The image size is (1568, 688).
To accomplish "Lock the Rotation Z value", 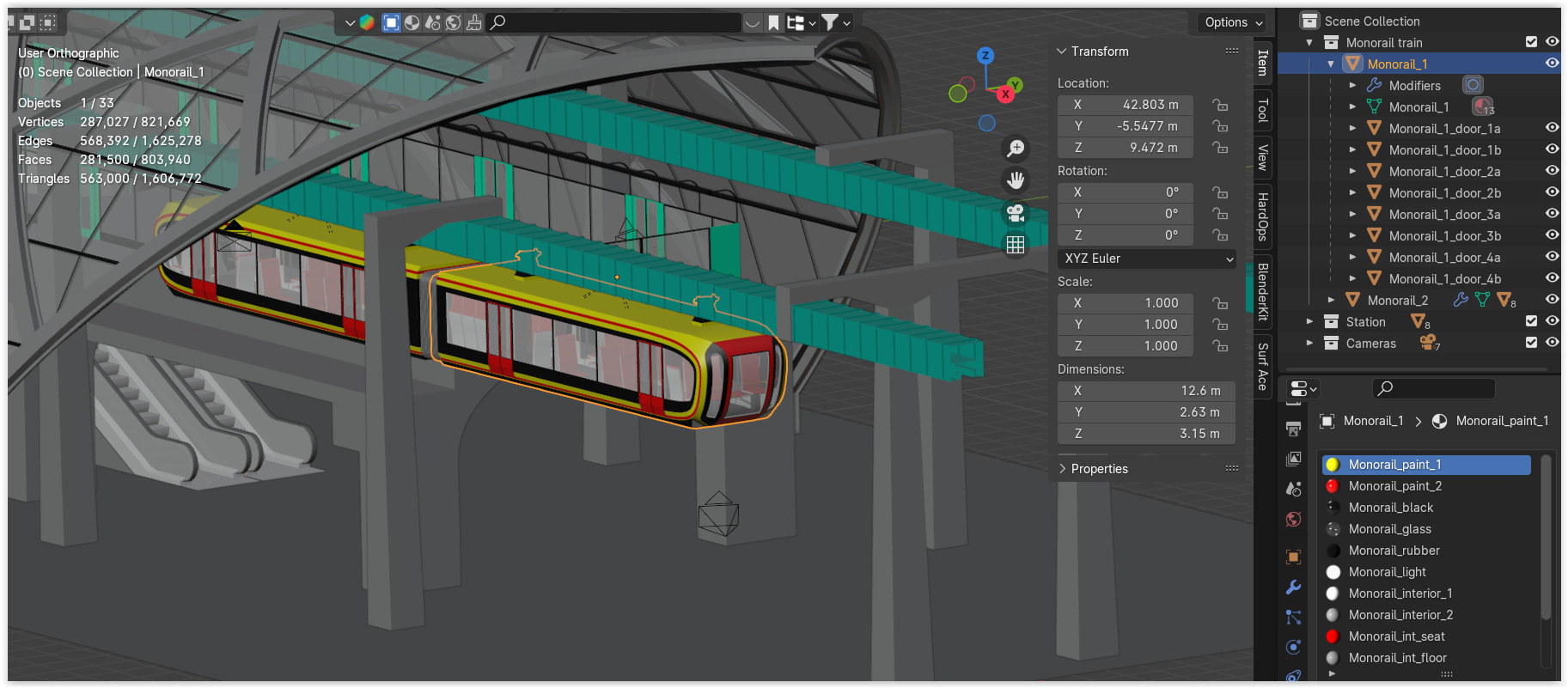I will click(x=1220, y=235).
